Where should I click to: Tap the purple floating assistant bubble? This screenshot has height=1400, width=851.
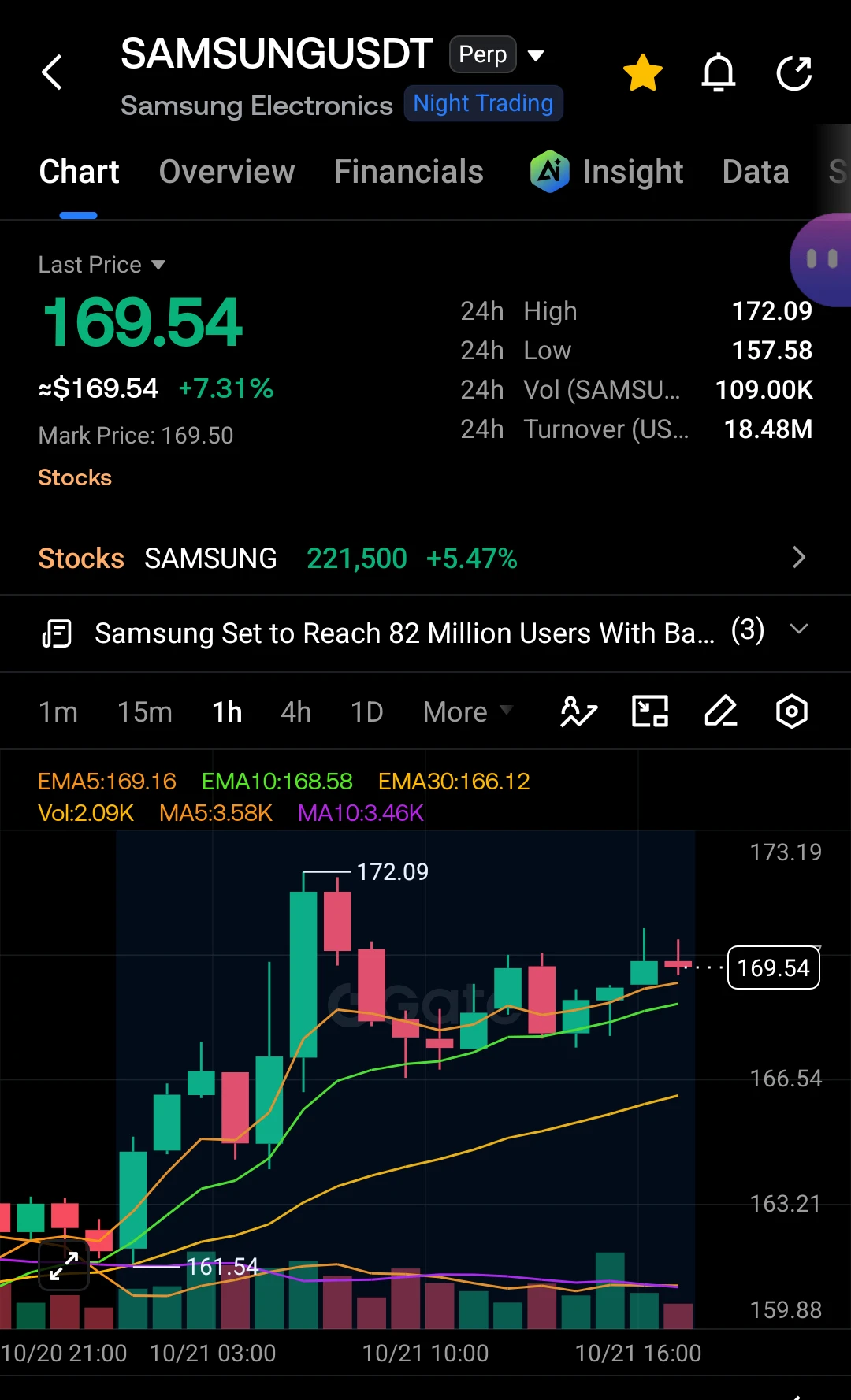pyautogui.click(x=821, y=259)
